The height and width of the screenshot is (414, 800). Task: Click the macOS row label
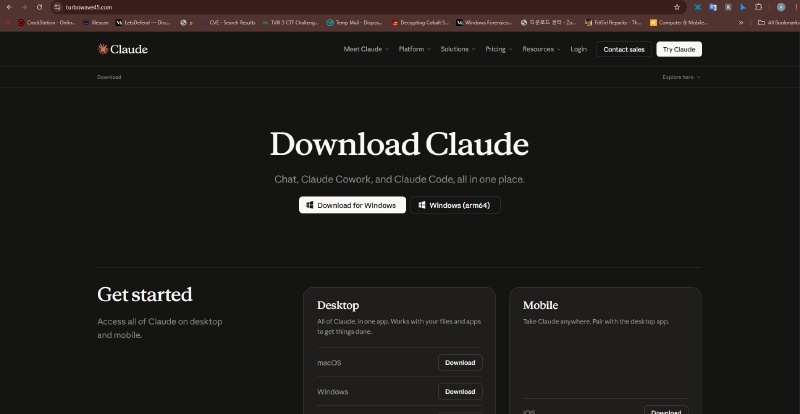329,363
